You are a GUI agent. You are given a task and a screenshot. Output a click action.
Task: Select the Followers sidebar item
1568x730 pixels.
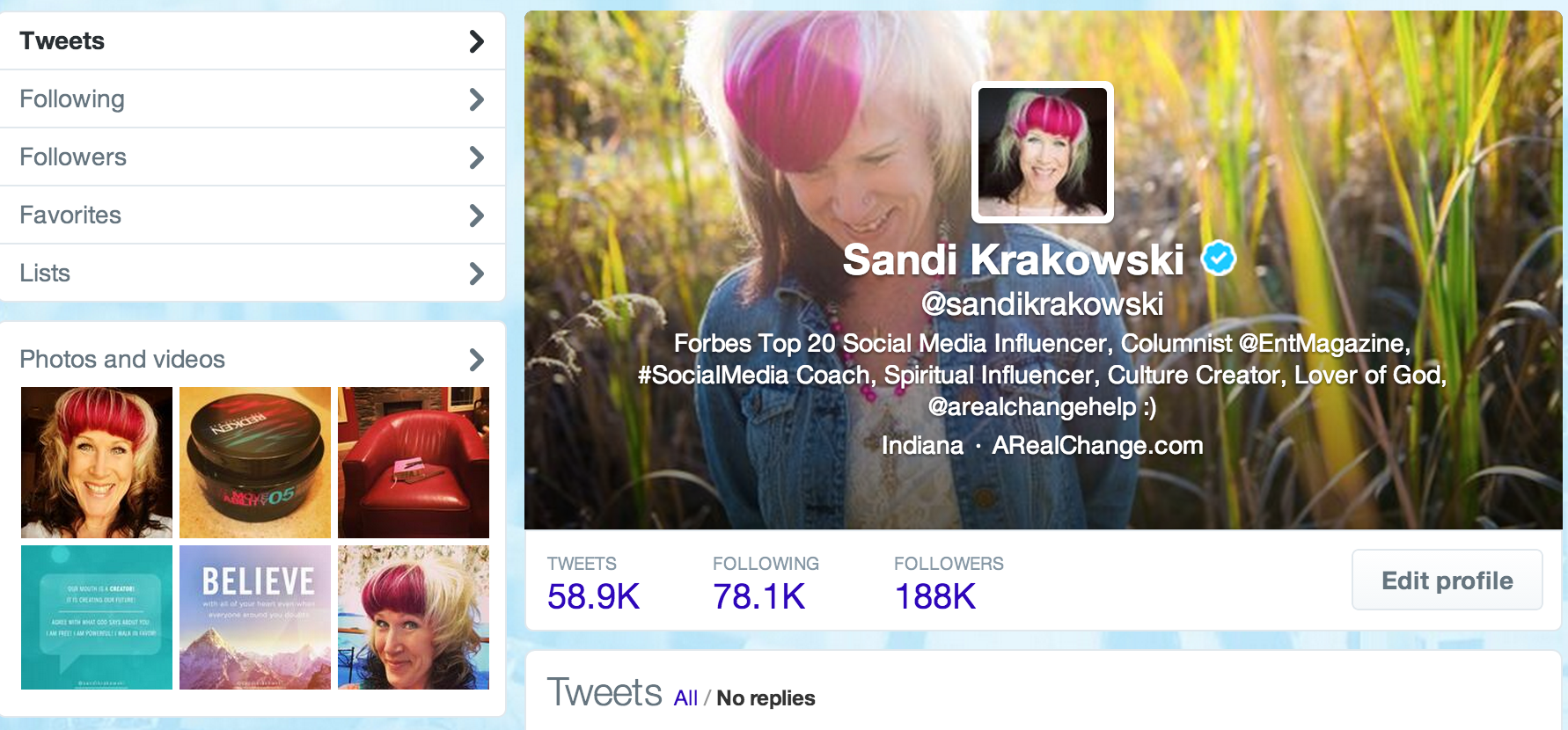(253, 157)
